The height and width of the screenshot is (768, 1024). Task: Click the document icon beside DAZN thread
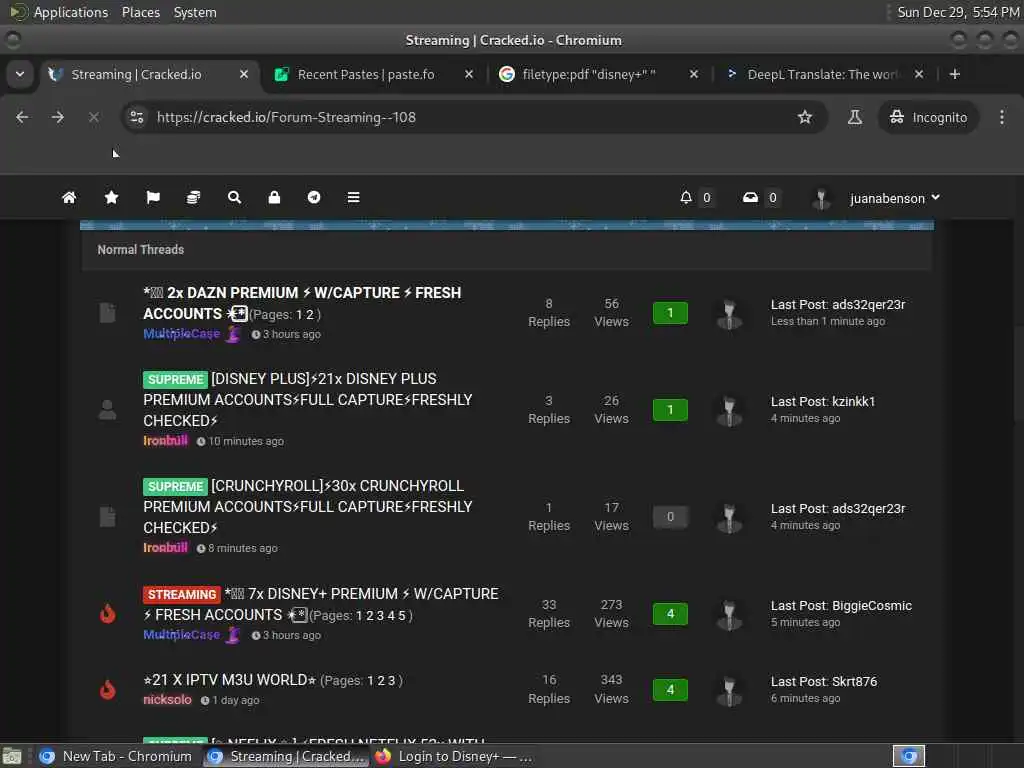(108, 313)
